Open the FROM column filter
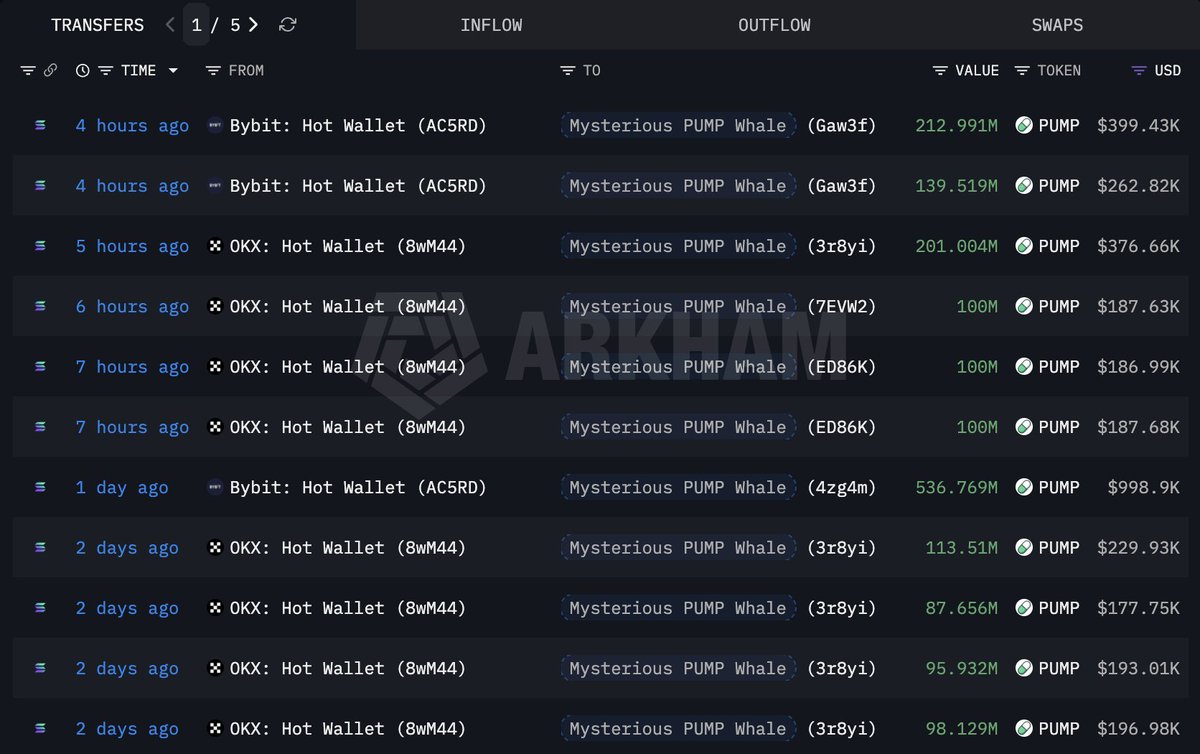This screenshot has width=1200, height=754. pos(213,71)
